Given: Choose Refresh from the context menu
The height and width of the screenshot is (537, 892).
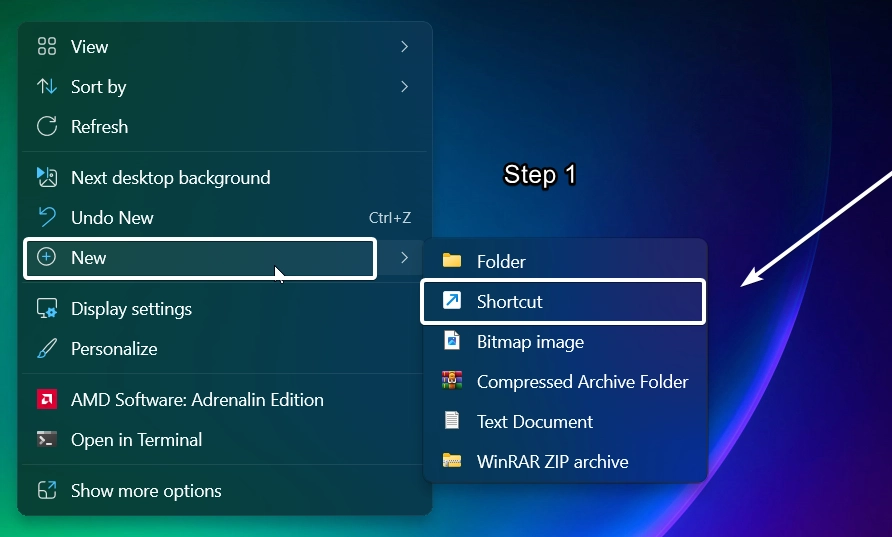Looking at the screenshot, I should coord(225,126).
